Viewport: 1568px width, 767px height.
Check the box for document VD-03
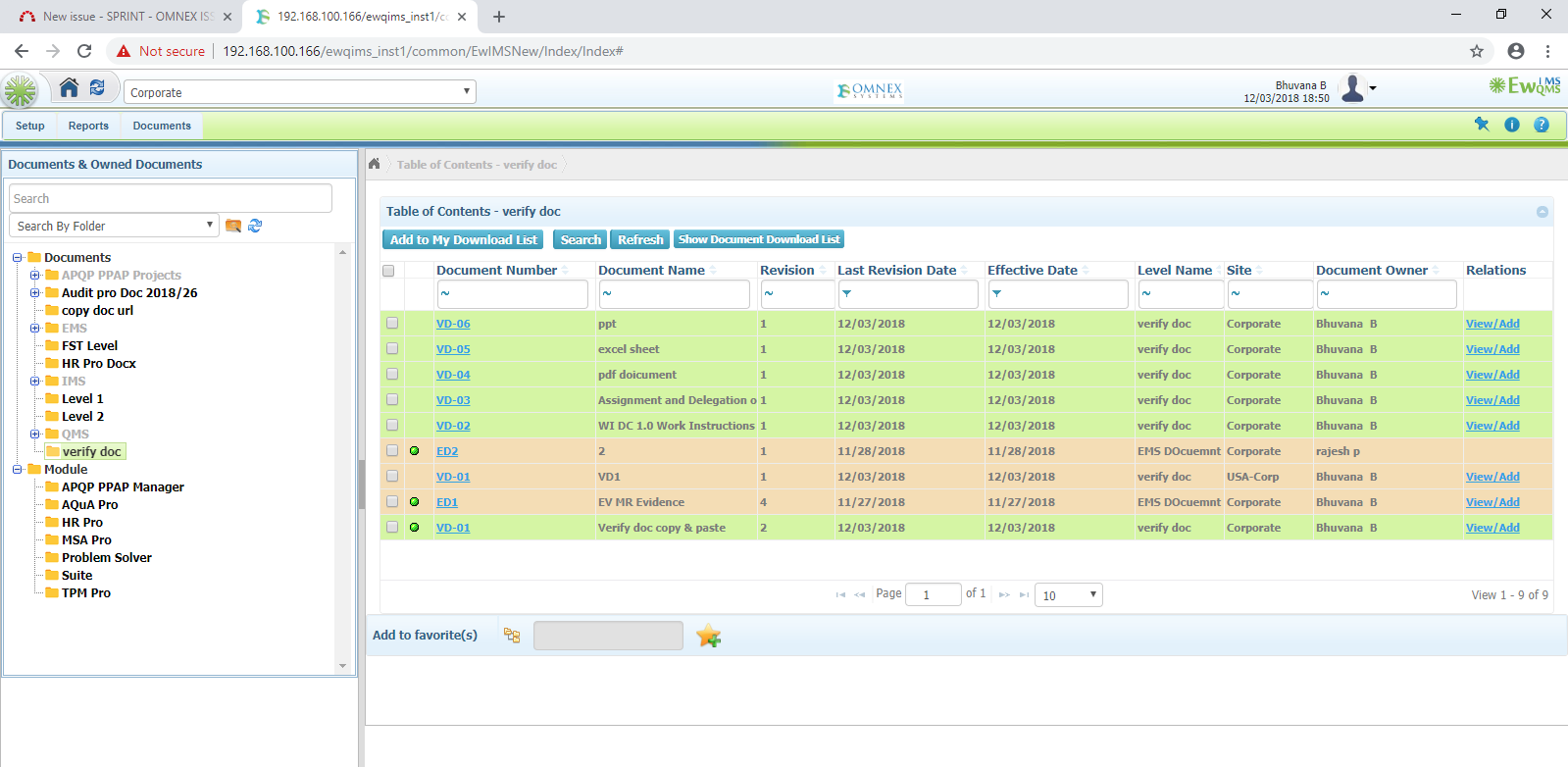[x=392, y=400]
